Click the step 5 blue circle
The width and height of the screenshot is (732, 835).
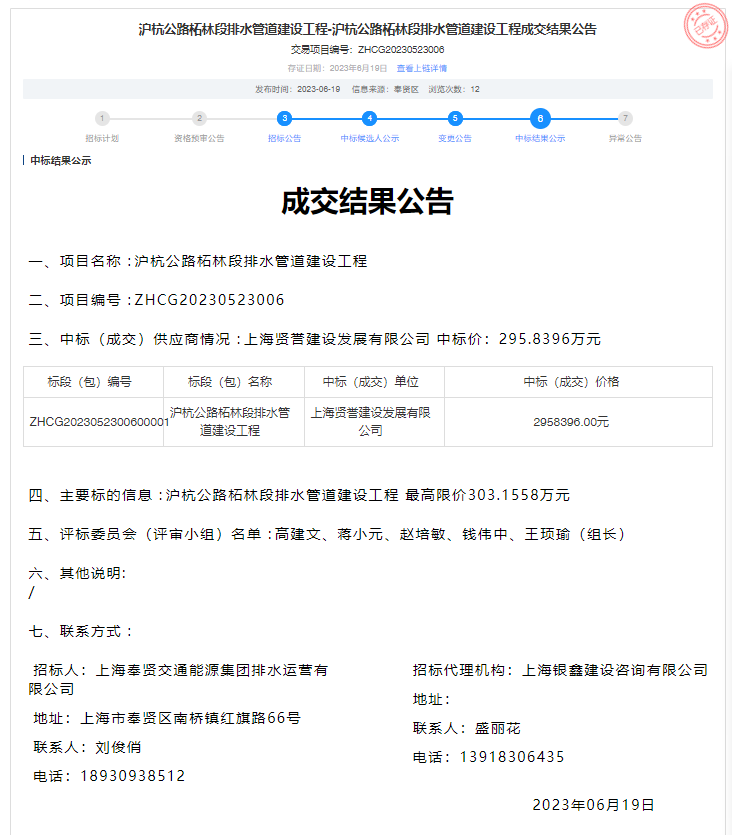455,118
